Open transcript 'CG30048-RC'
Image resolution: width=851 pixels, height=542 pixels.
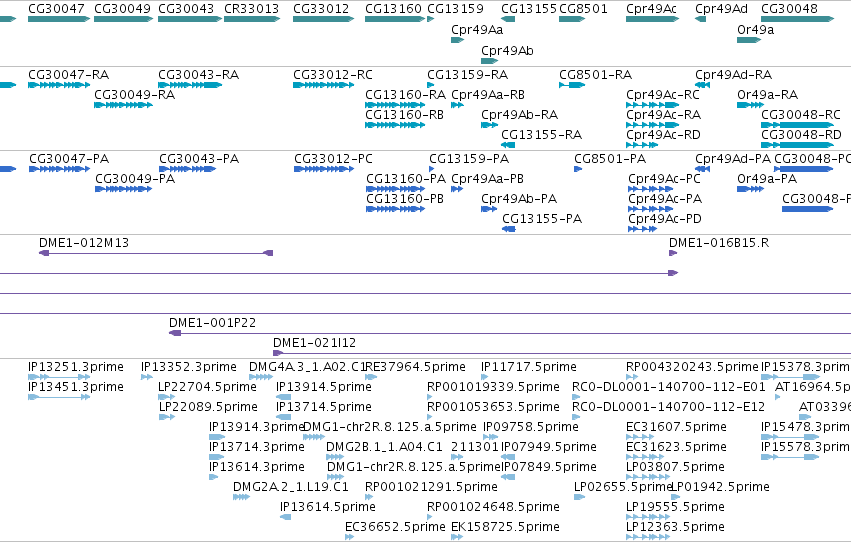(x=801, y=115)
